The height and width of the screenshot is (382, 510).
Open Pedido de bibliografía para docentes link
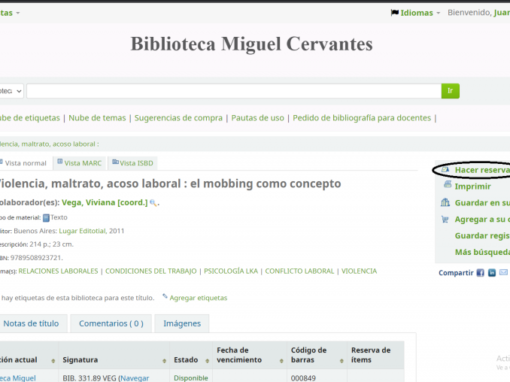(x=362, y=118)
